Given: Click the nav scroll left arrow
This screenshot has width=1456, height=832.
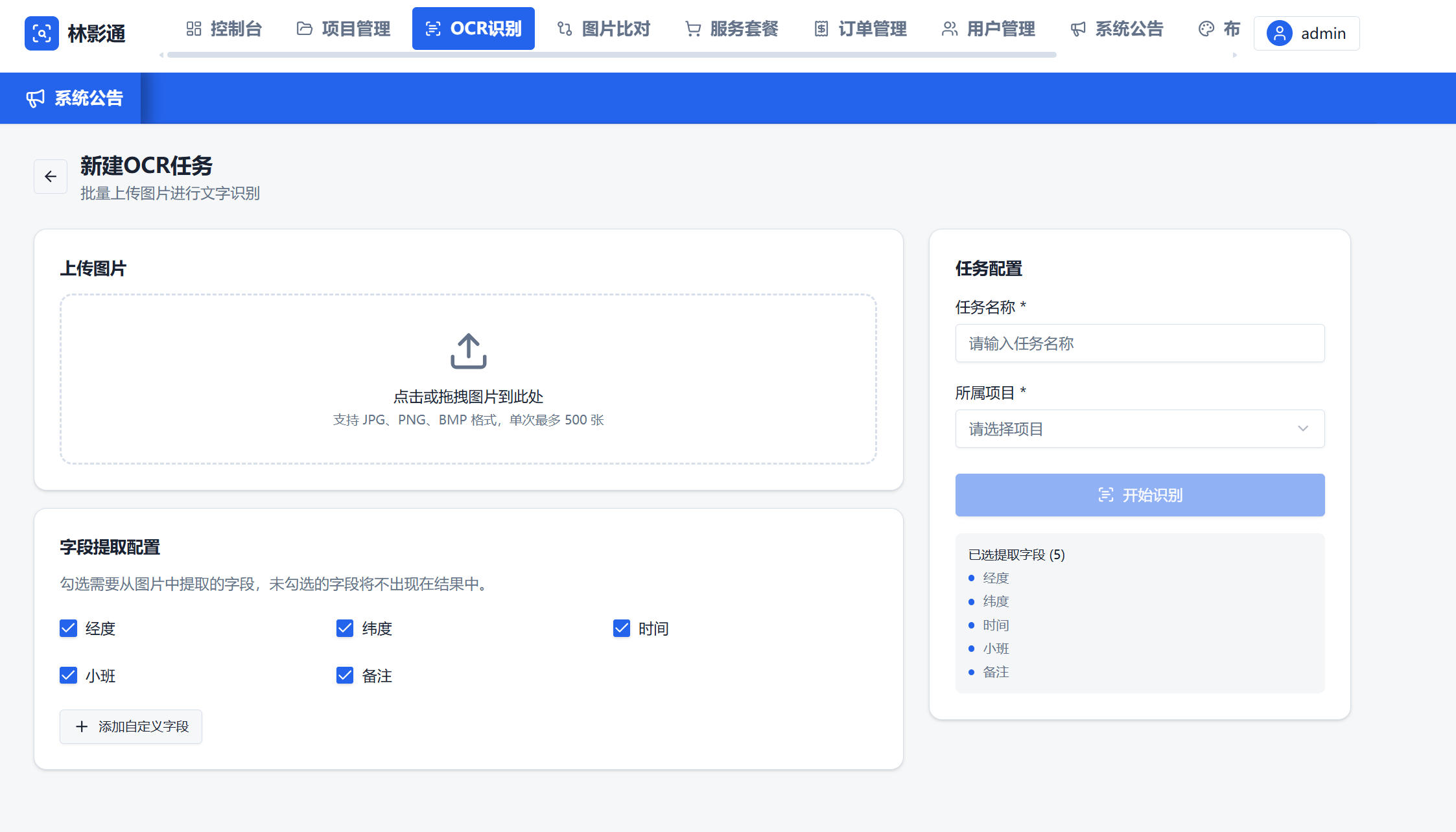Looking at the screenshot, I should [x=161, y=55].
